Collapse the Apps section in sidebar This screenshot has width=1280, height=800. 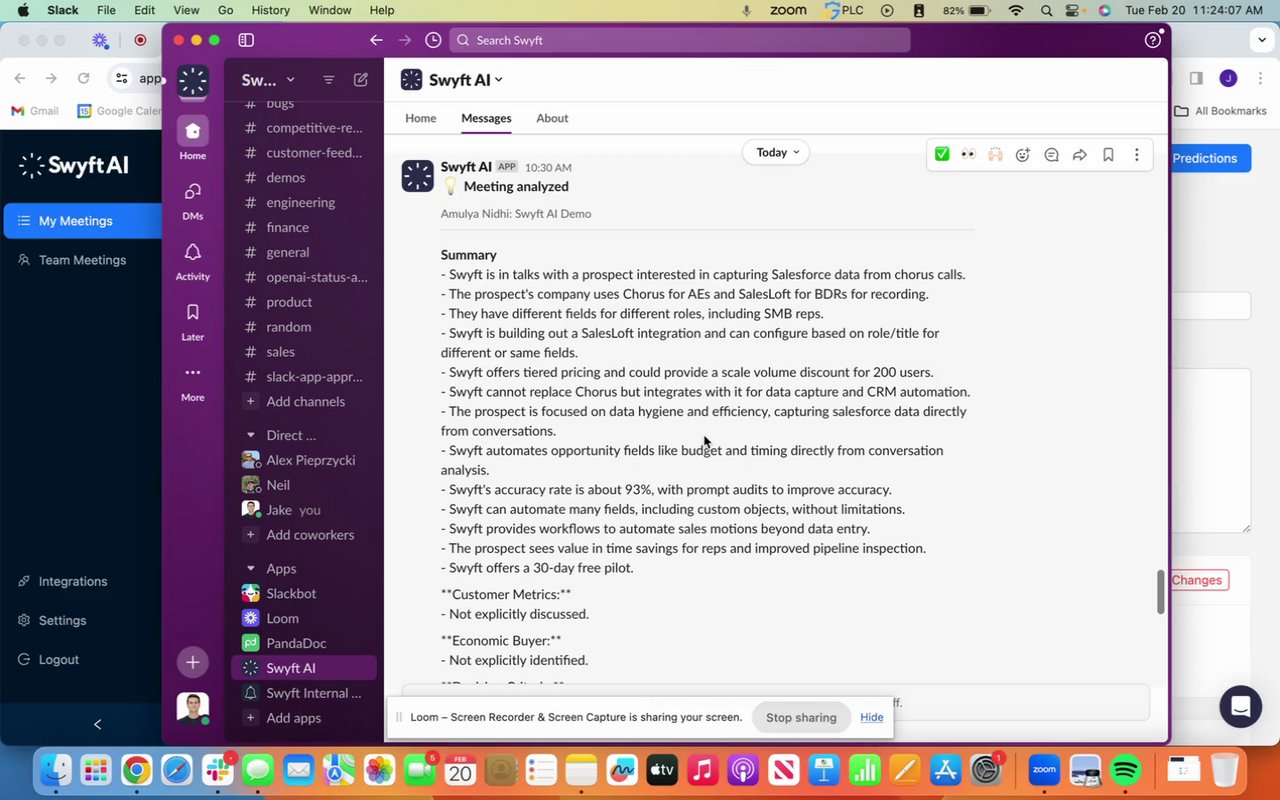point(251,569)
